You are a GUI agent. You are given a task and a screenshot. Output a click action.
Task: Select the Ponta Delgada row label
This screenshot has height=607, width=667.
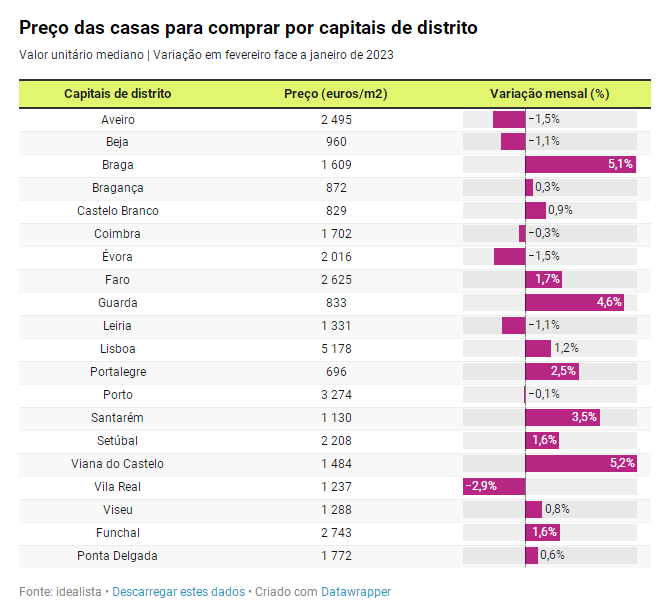(117, 556)
